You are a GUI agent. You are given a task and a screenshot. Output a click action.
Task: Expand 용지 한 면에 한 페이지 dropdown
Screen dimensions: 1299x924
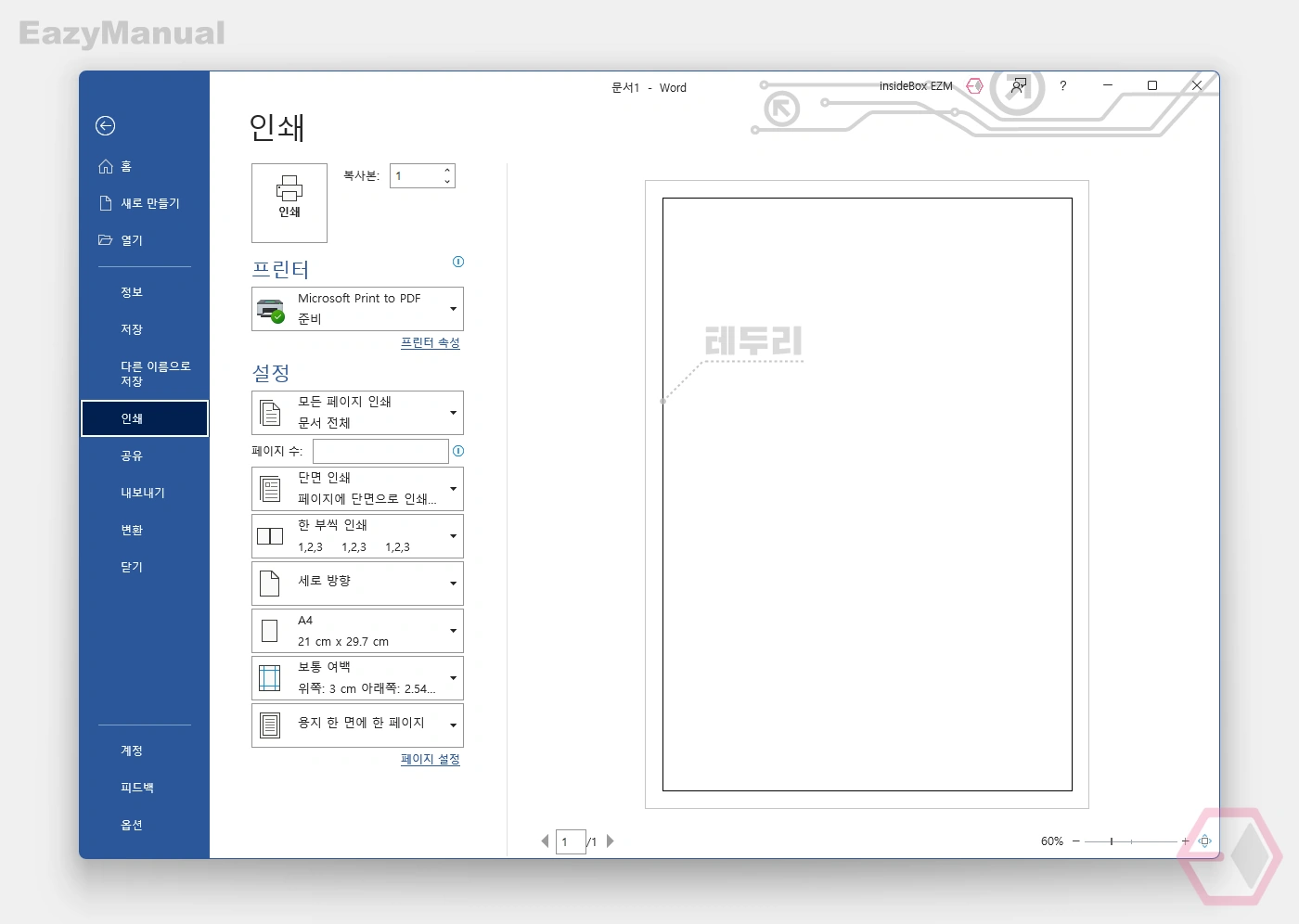coord(357,725)
